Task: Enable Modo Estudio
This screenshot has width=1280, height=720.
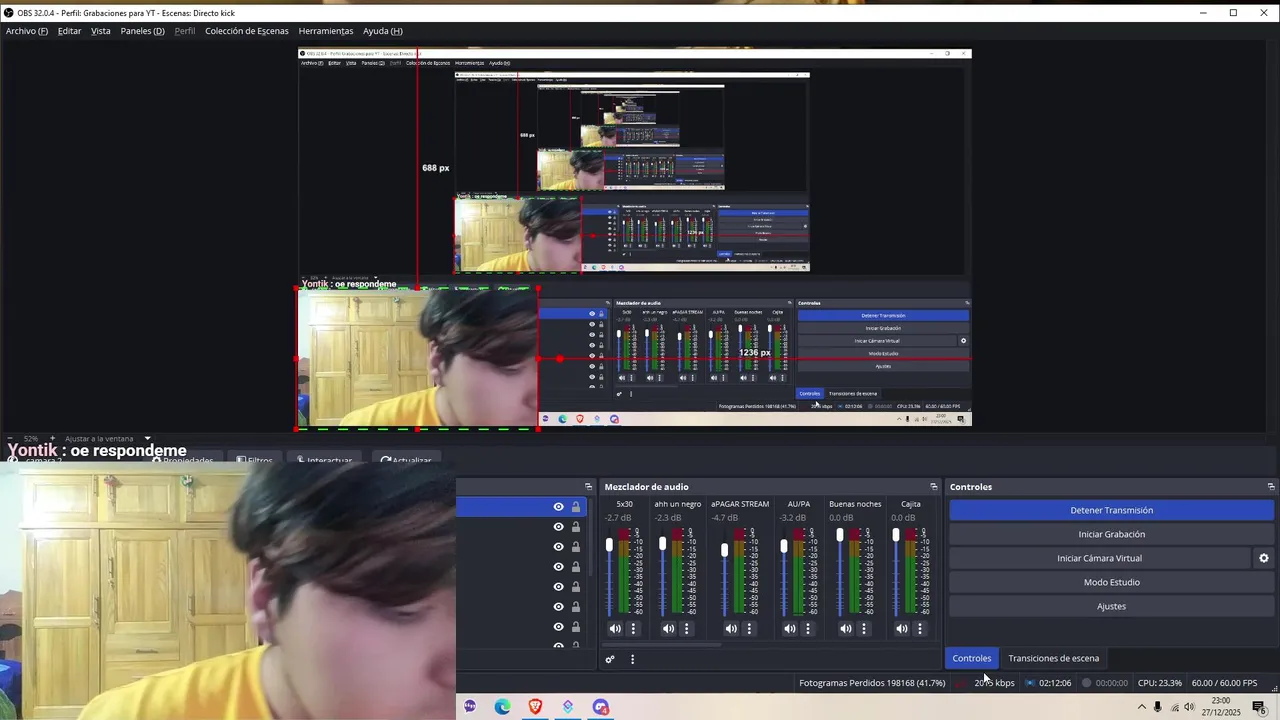Action: (1112, 582)
